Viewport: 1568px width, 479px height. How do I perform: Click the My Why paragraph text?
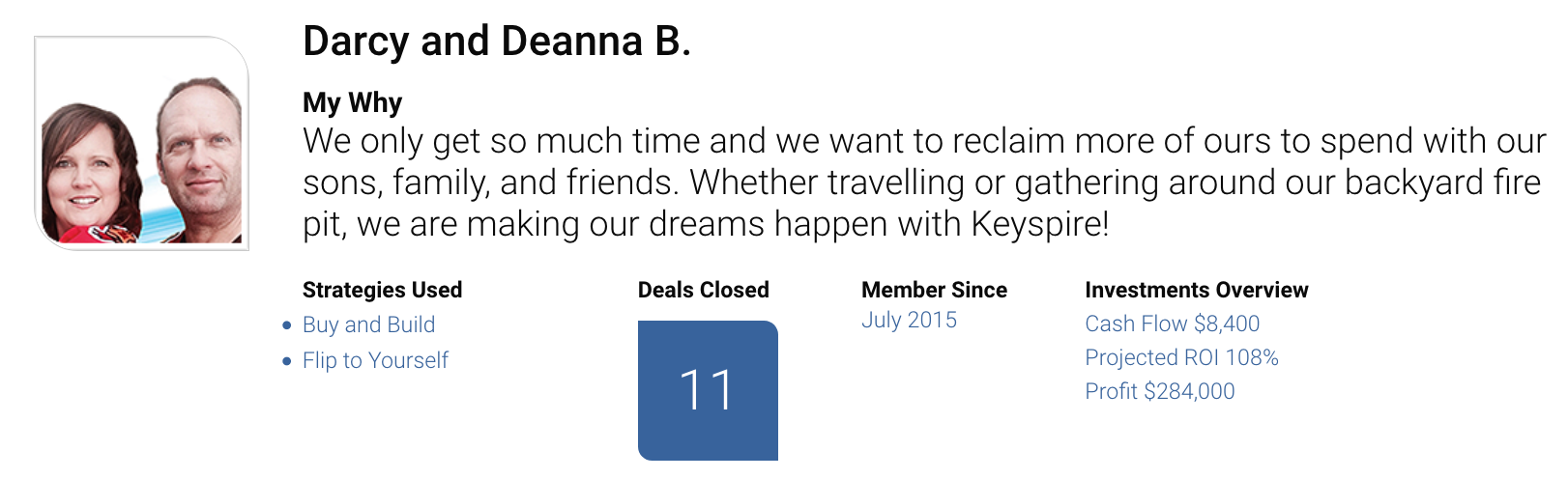(923, 183)
